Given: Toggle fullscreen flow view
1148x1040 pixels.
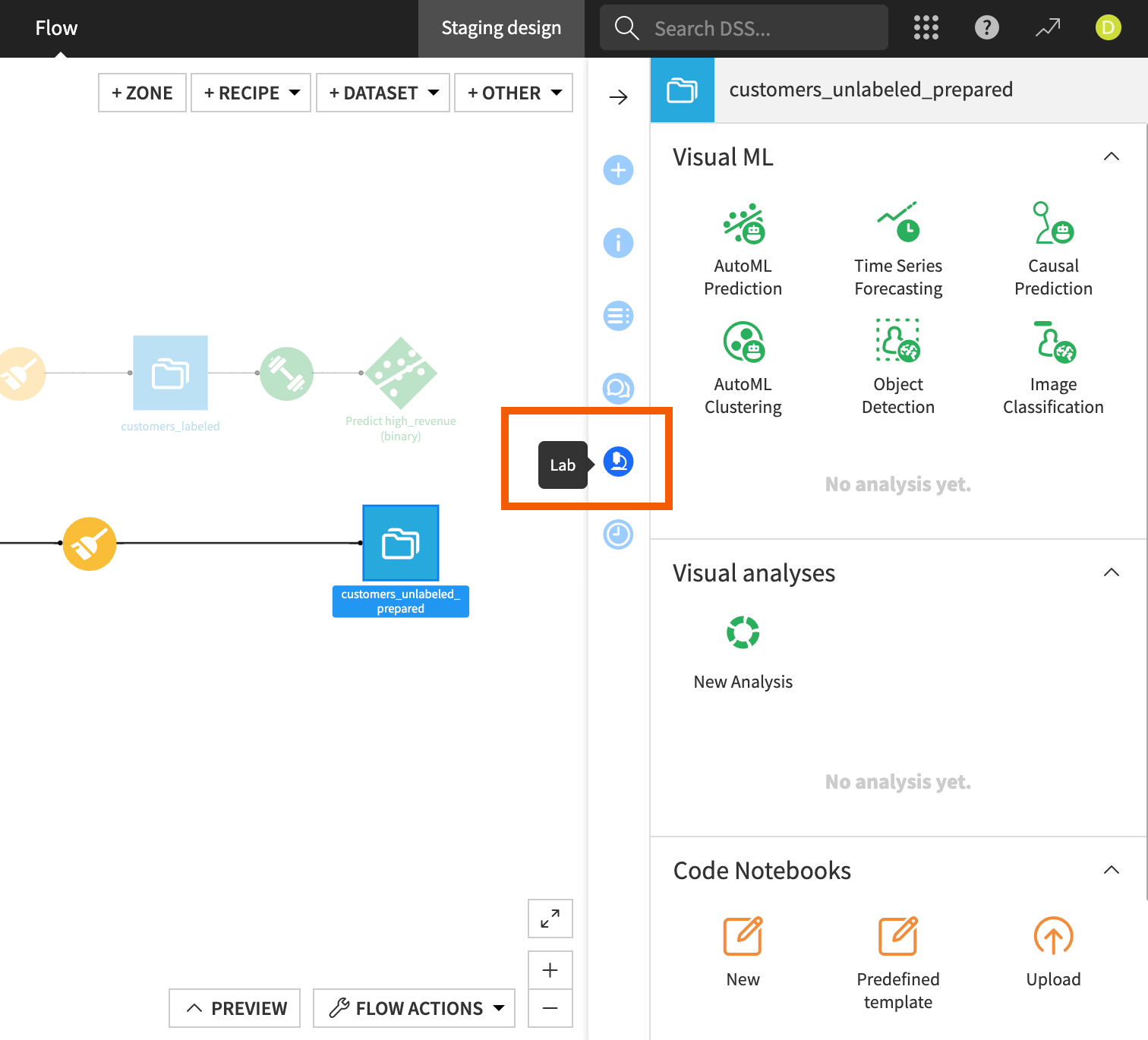Looking at the screenshot, I should click(550, 919).
